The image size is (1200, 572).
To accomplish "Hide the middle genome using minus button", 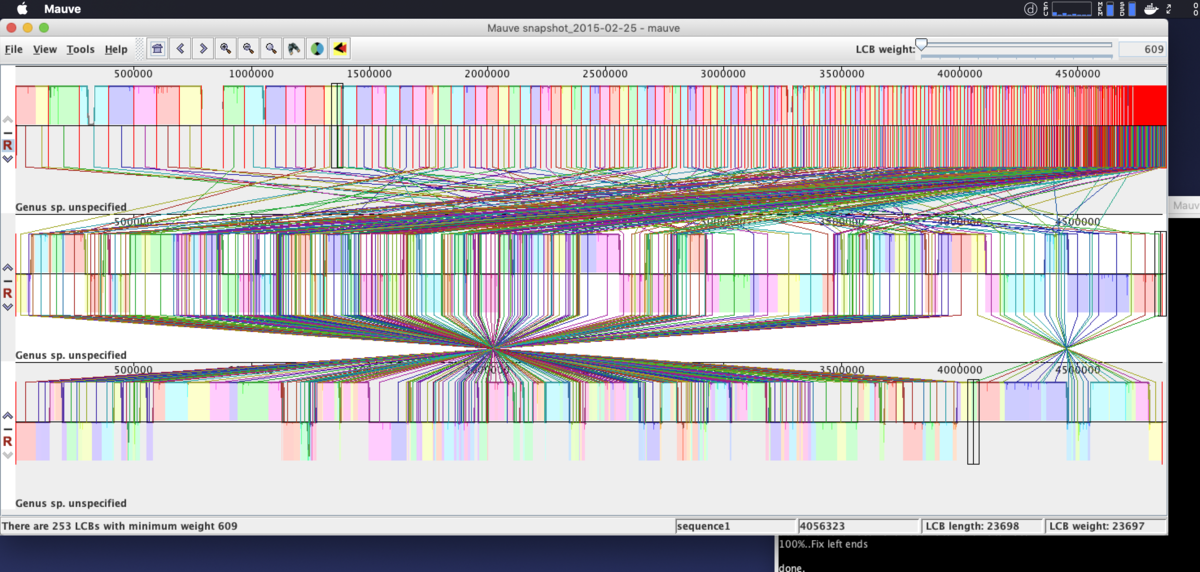I will 8,280.
